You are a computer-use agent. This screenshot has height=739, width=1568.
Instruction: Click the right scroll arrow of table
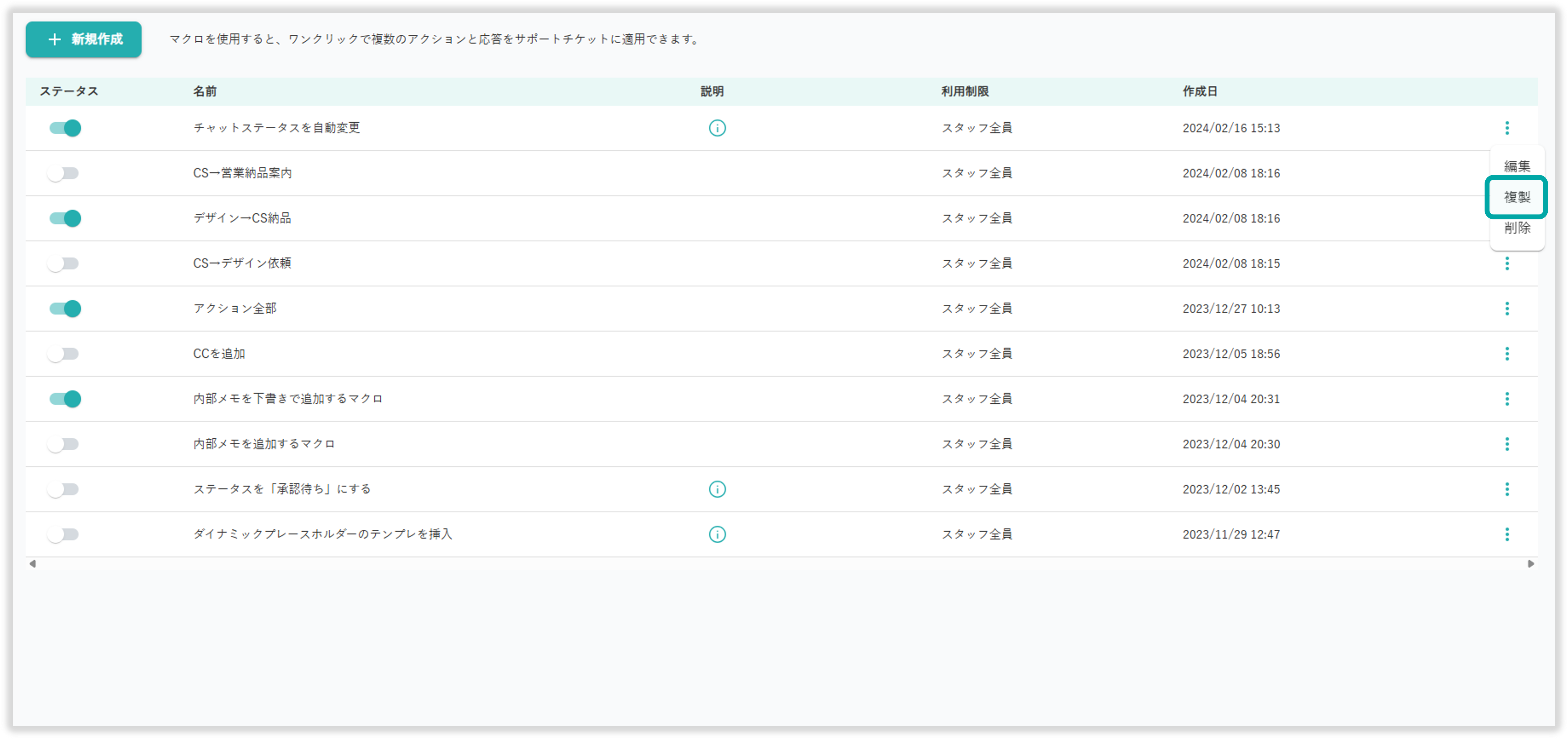(x=1530, y=564)
